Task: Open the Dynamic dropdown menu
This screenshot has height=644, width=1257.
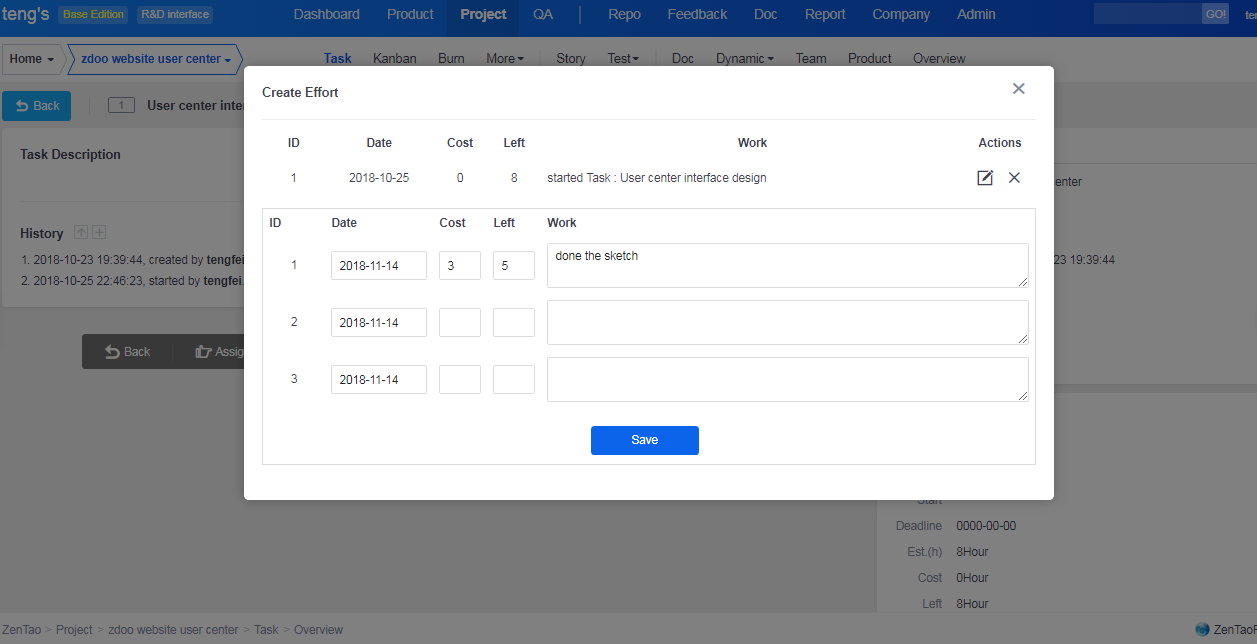Action: pos(745,59)
